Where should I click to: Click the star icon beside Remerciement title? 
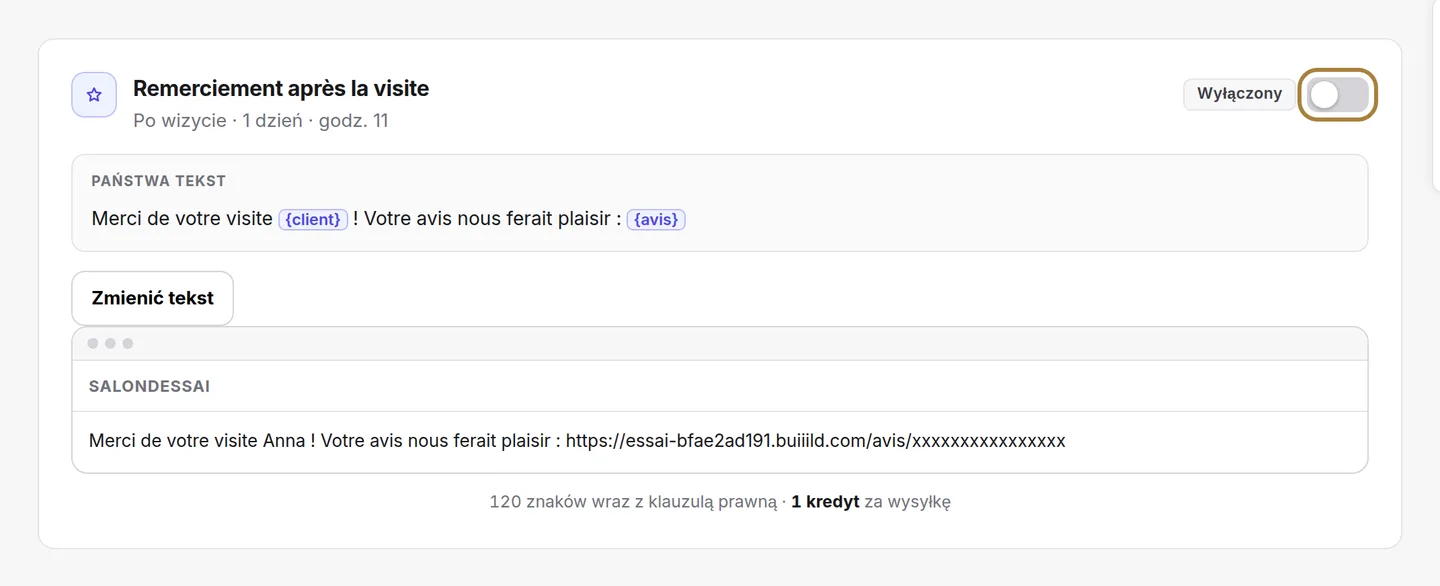pyautogui.click(x=94, y=95)
